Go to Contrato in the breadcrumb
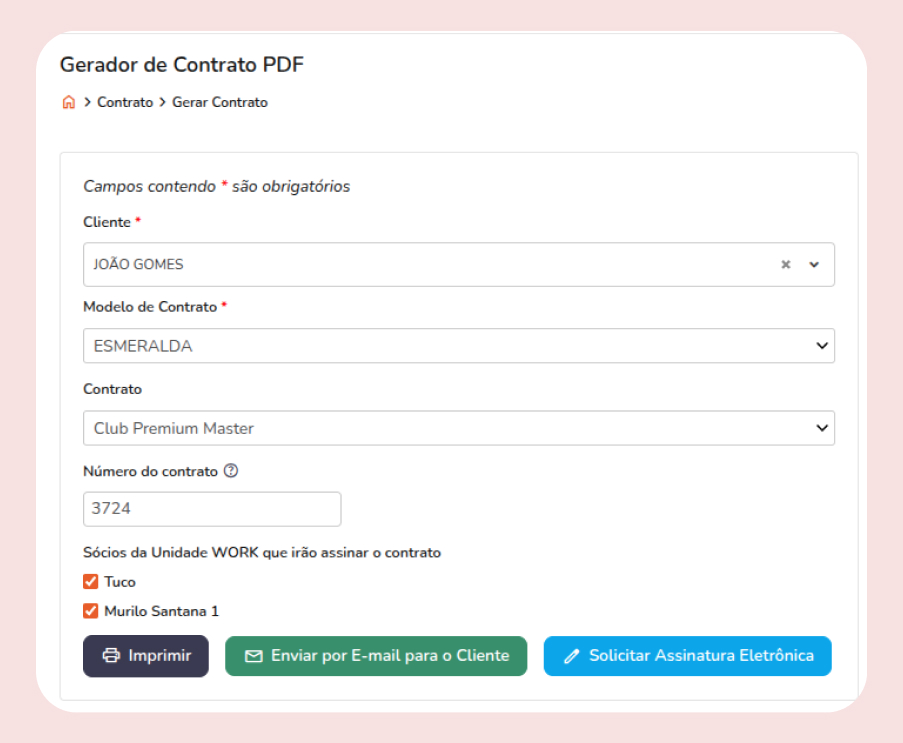Viewport: 903px width, 743px height. tap(125, 102)
